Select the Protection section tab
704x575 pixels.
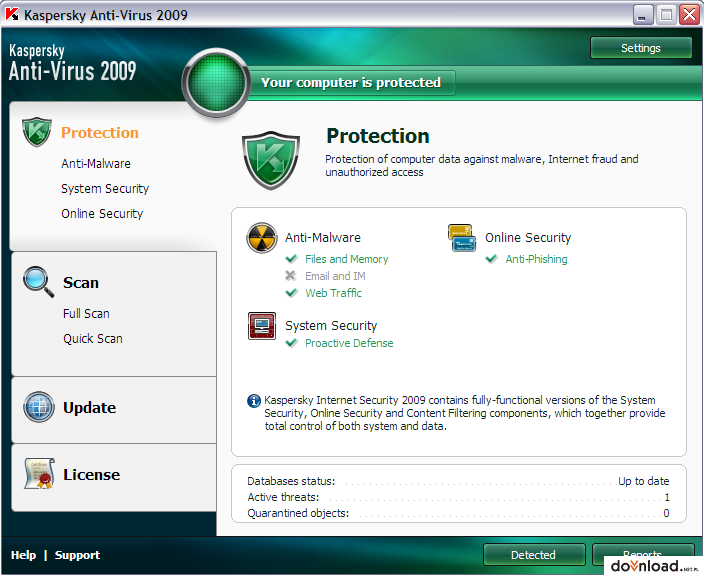(x=100, y=132)
